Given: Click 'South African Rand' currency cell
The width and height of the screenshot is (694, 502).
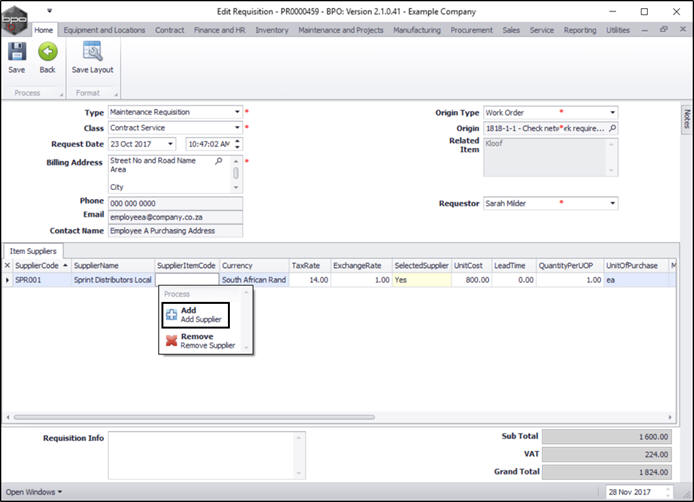Looking at the screenshot, I should (254, 280).
